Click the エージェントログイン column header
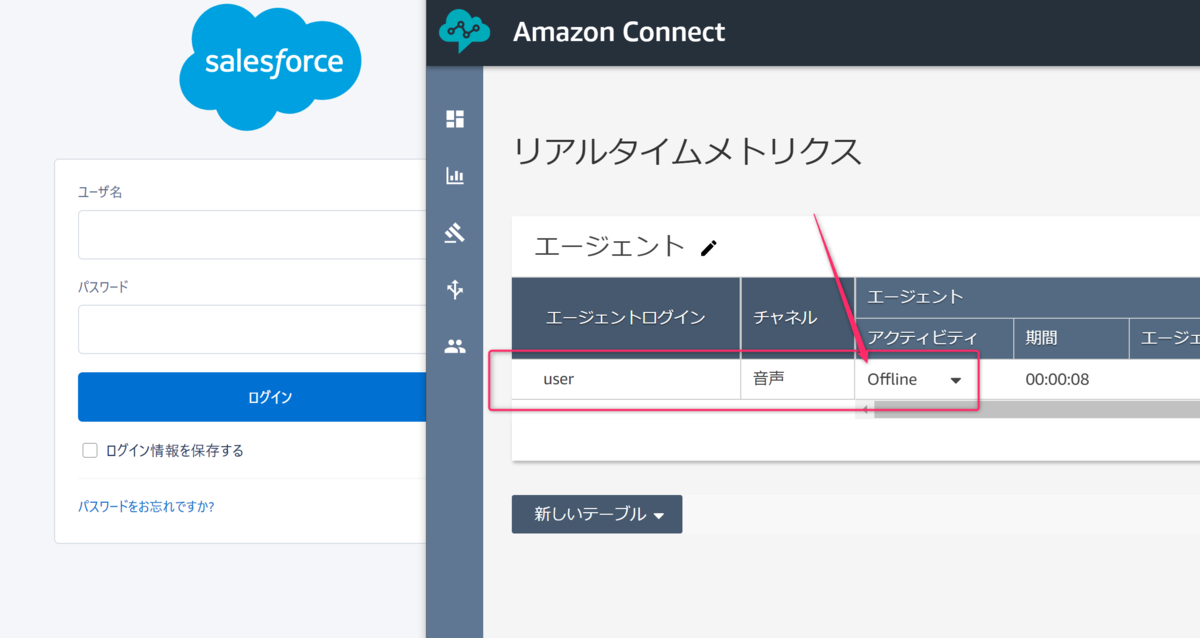Viewport: 1200px width, 638px height. pyautogui.click(x=626, y=318)
